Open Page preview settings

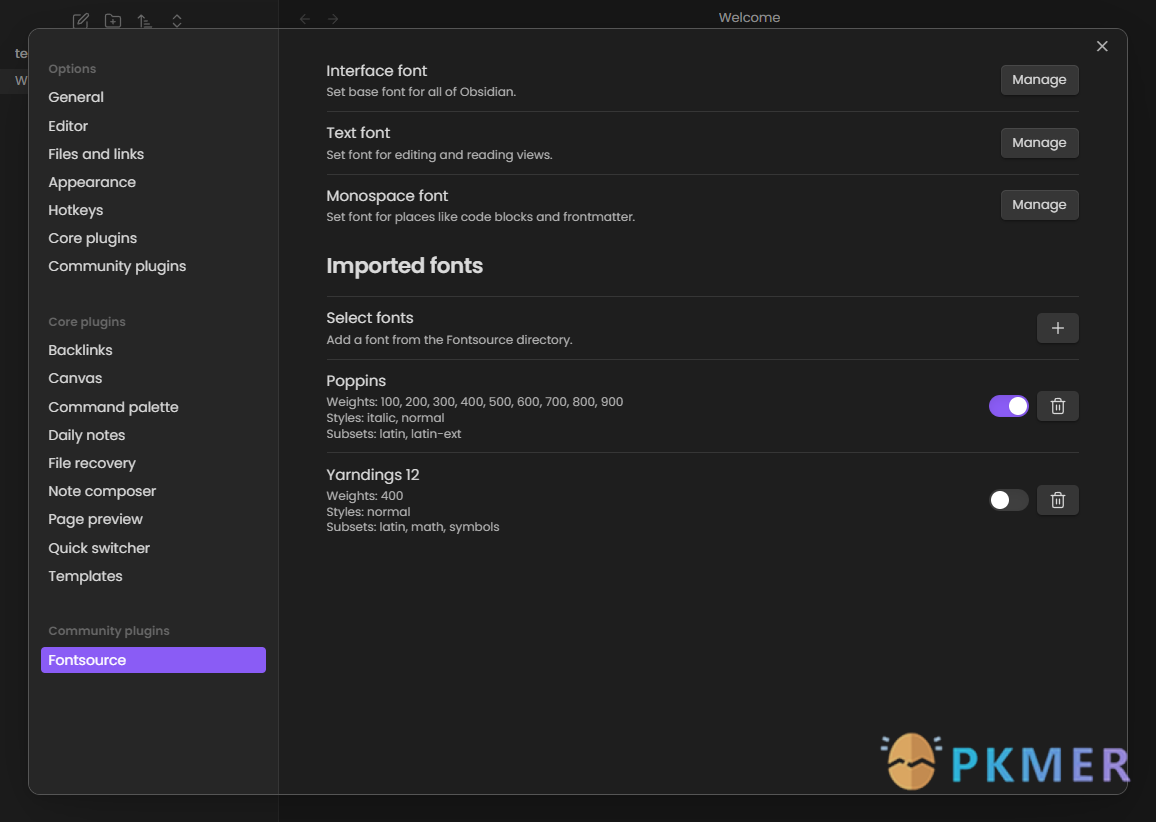coord(153,519)
